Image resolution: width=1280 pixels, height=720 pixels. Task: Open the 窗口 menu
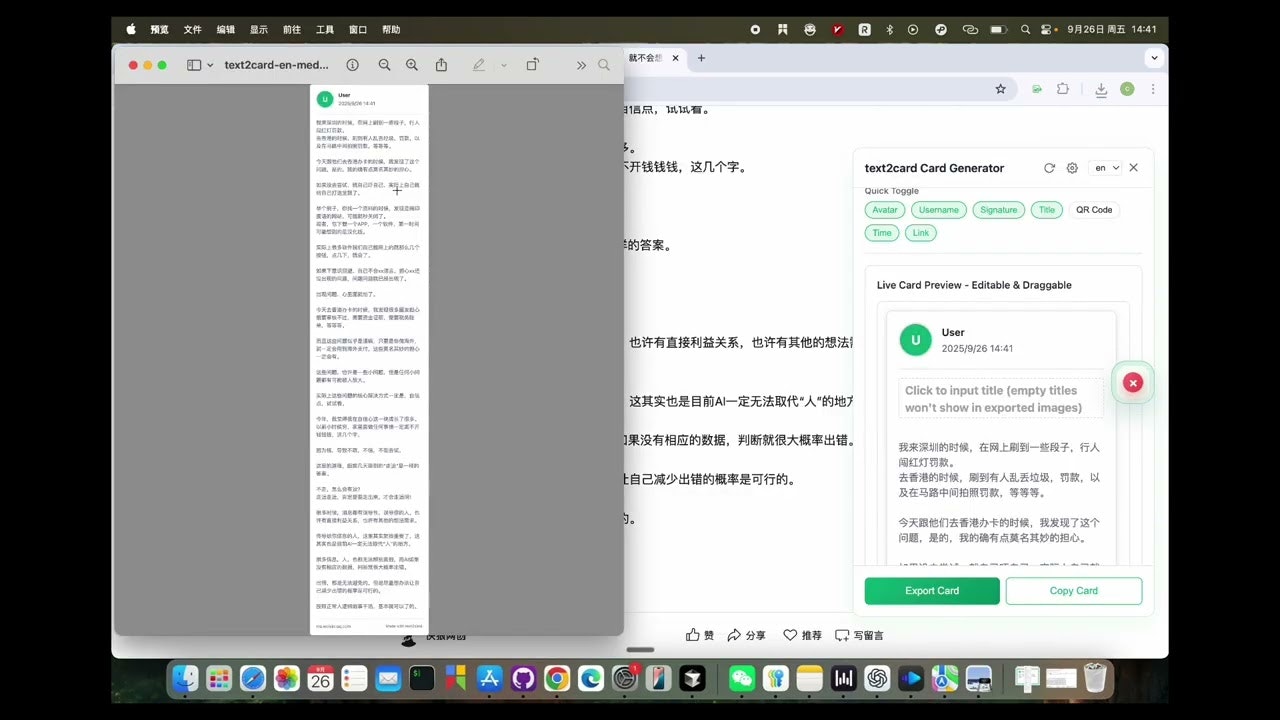(358, 30)
